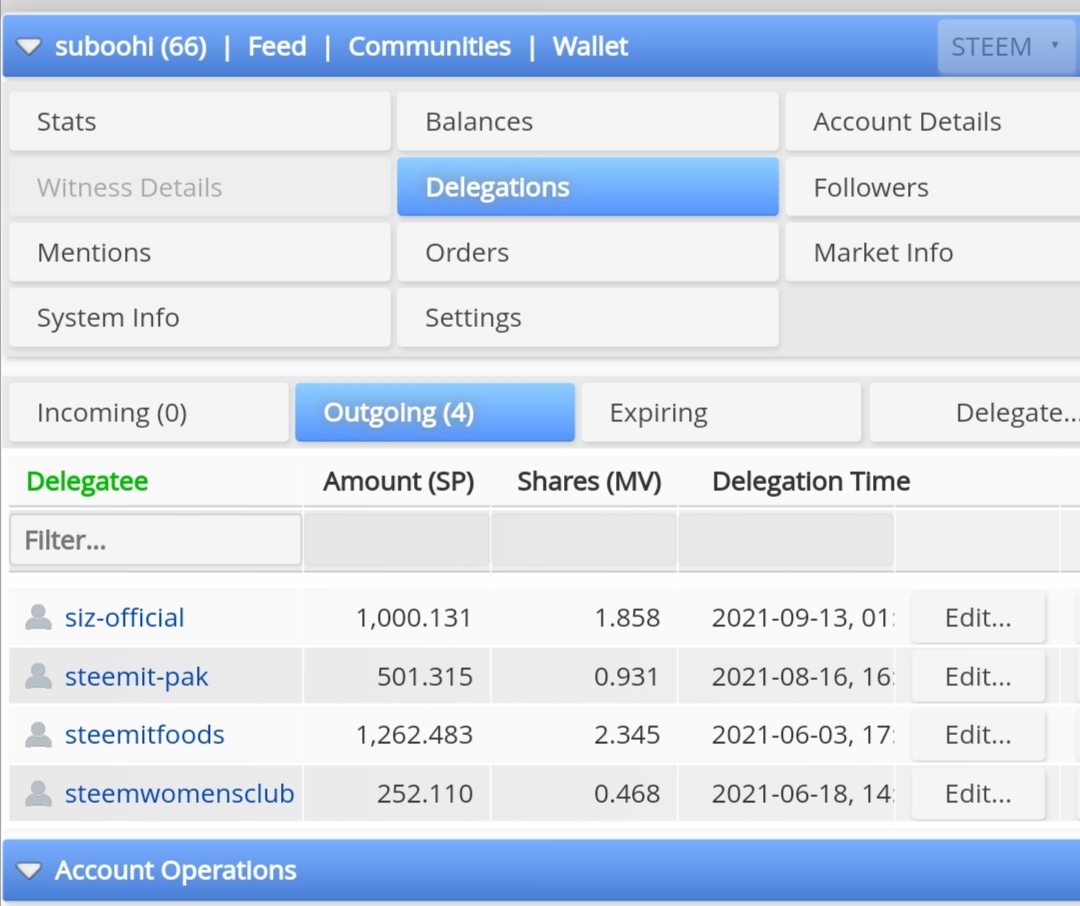This screenshot has width=1080, height=906.
Task: Select the Expiring tab
Action: pyautogui.click(x=721, y=413)
